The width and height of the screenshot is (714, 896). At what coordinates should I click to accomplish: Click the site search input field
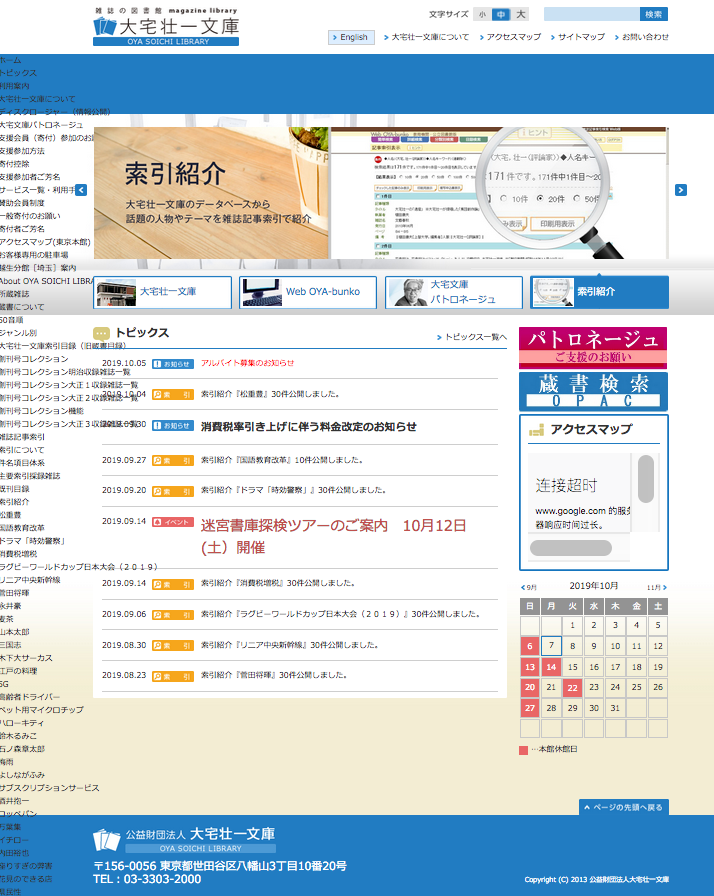(x=591, y=14)
